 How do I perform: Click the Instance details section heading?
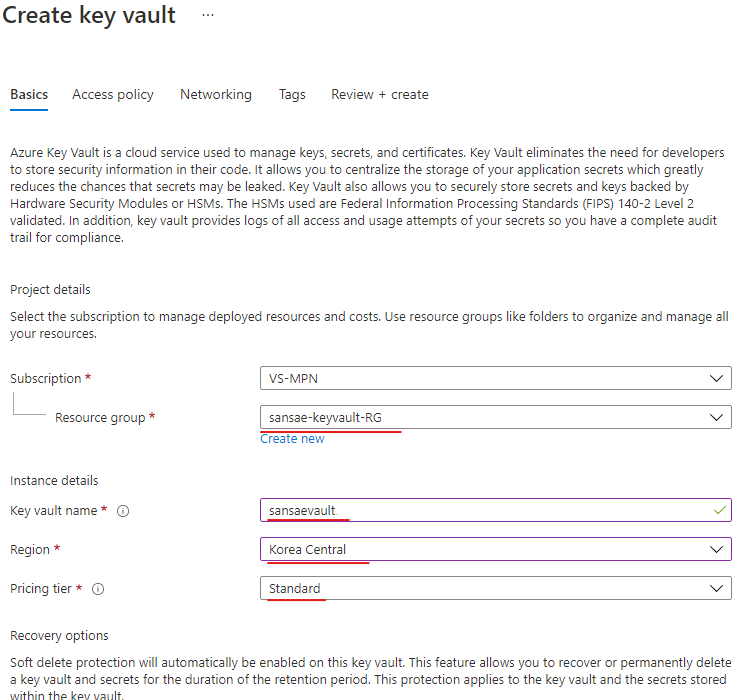(x=54, y=481)
